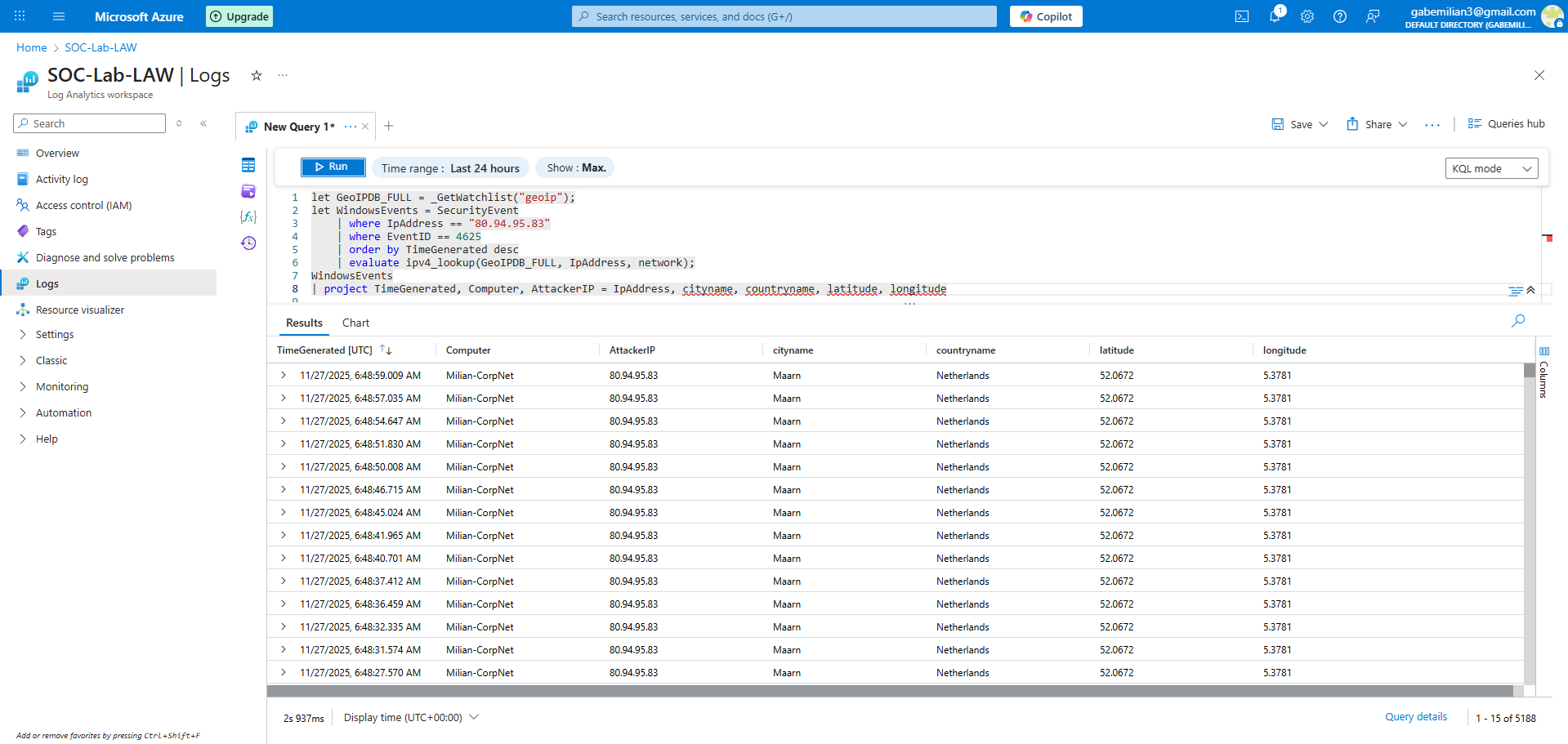The height and width of the screenshot is (744, 1568).
Task: Open the functions pane icon
Action: pos(248,217)
